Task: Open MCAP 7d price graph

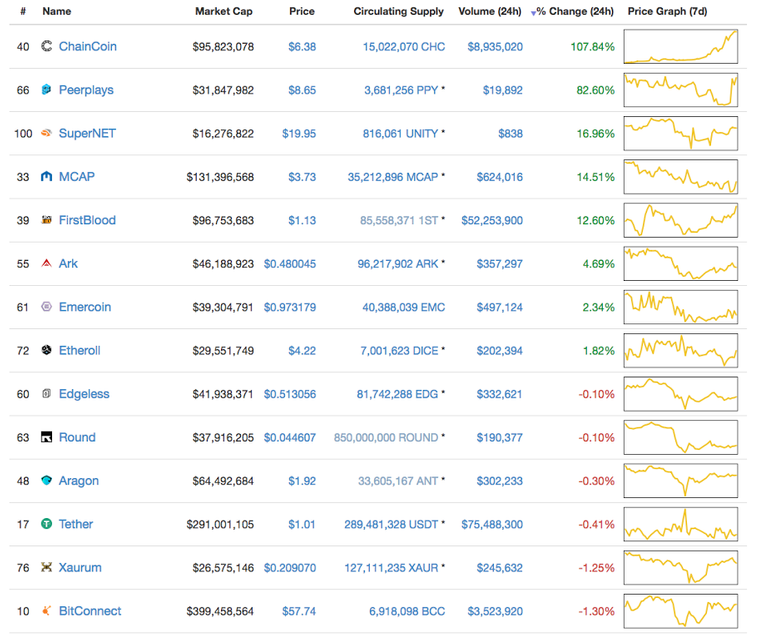Action: point(681,176)
